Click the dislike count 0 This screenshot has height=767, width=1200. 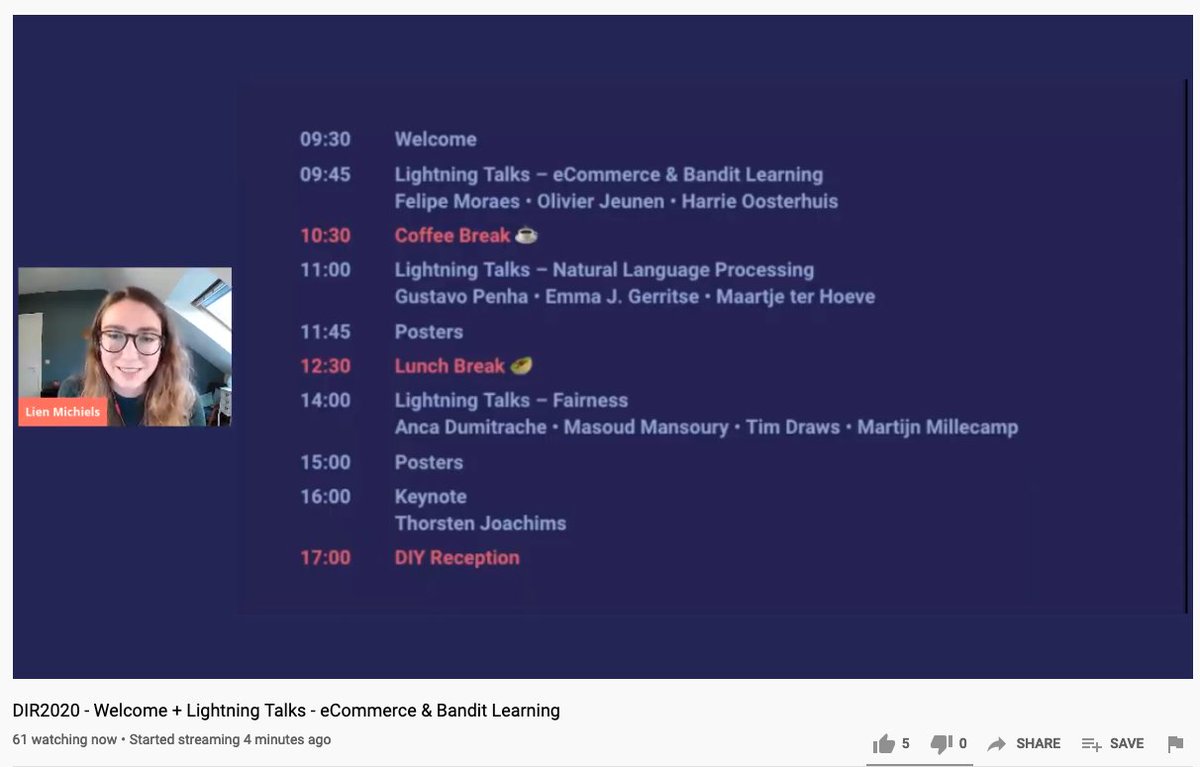(963, 744)
